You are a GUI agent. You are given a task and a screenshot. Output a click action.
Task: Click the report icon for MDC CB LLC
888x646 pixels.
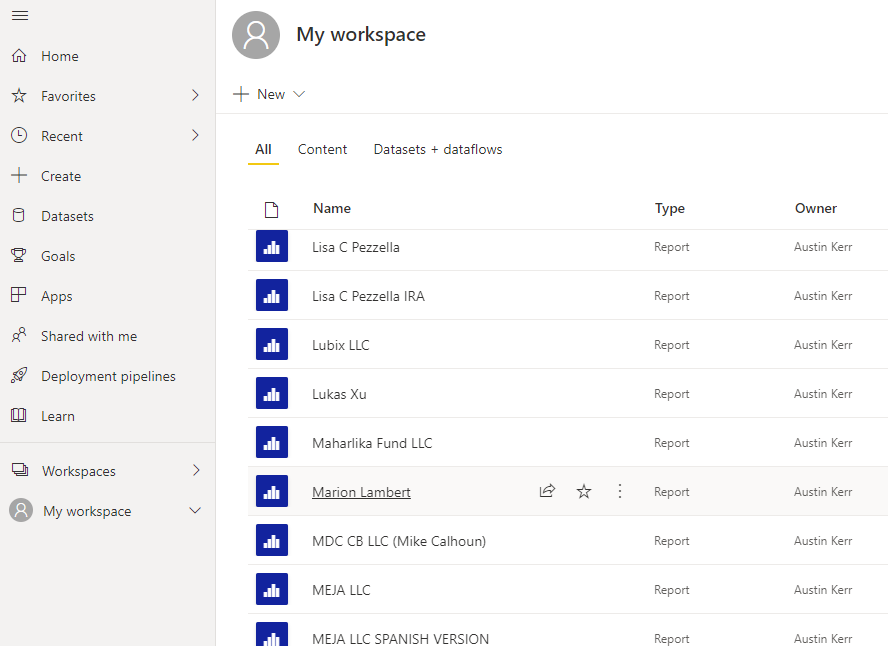(272, 540)
